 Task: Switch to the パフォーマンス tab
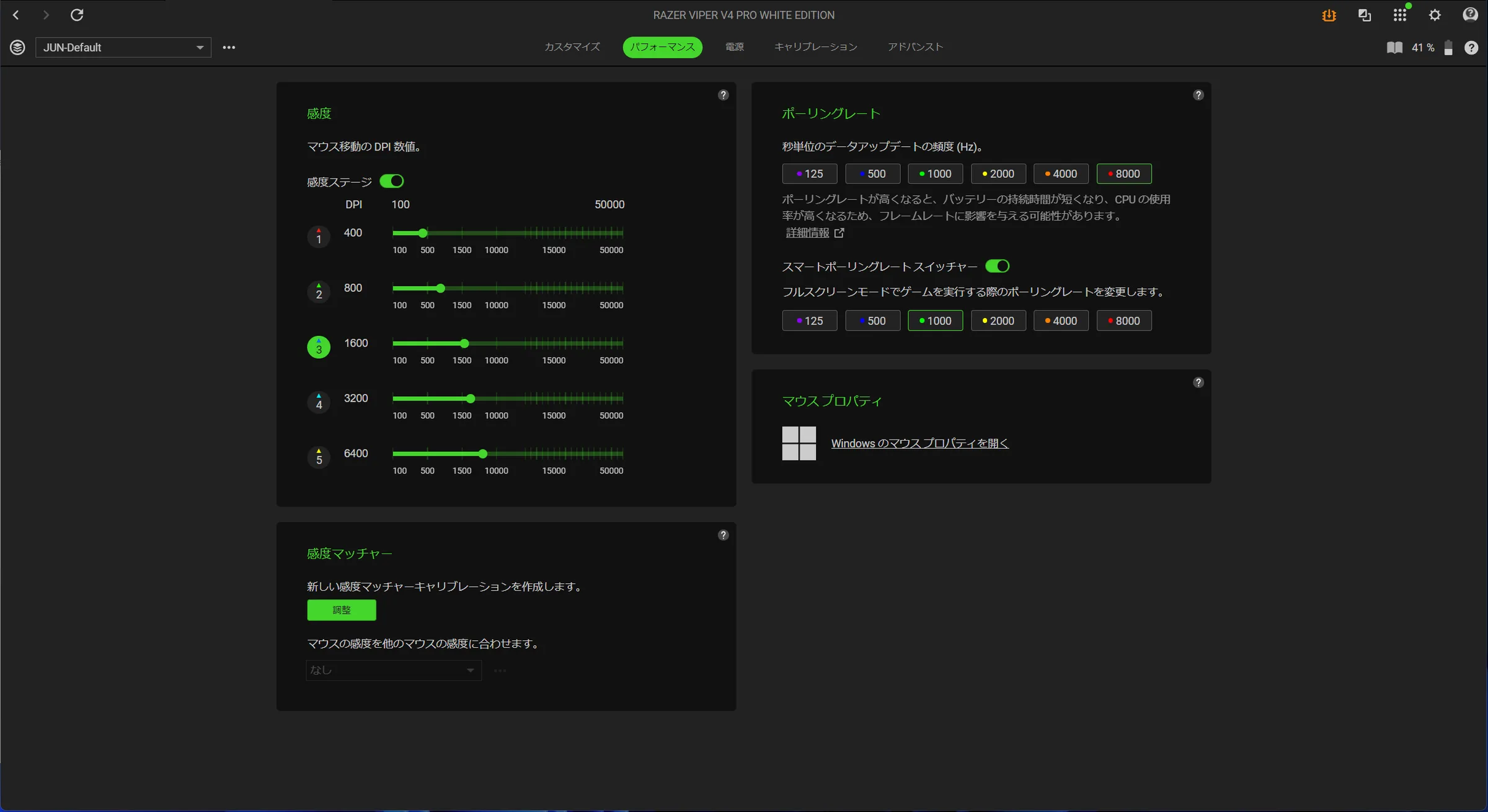(662, 47)
